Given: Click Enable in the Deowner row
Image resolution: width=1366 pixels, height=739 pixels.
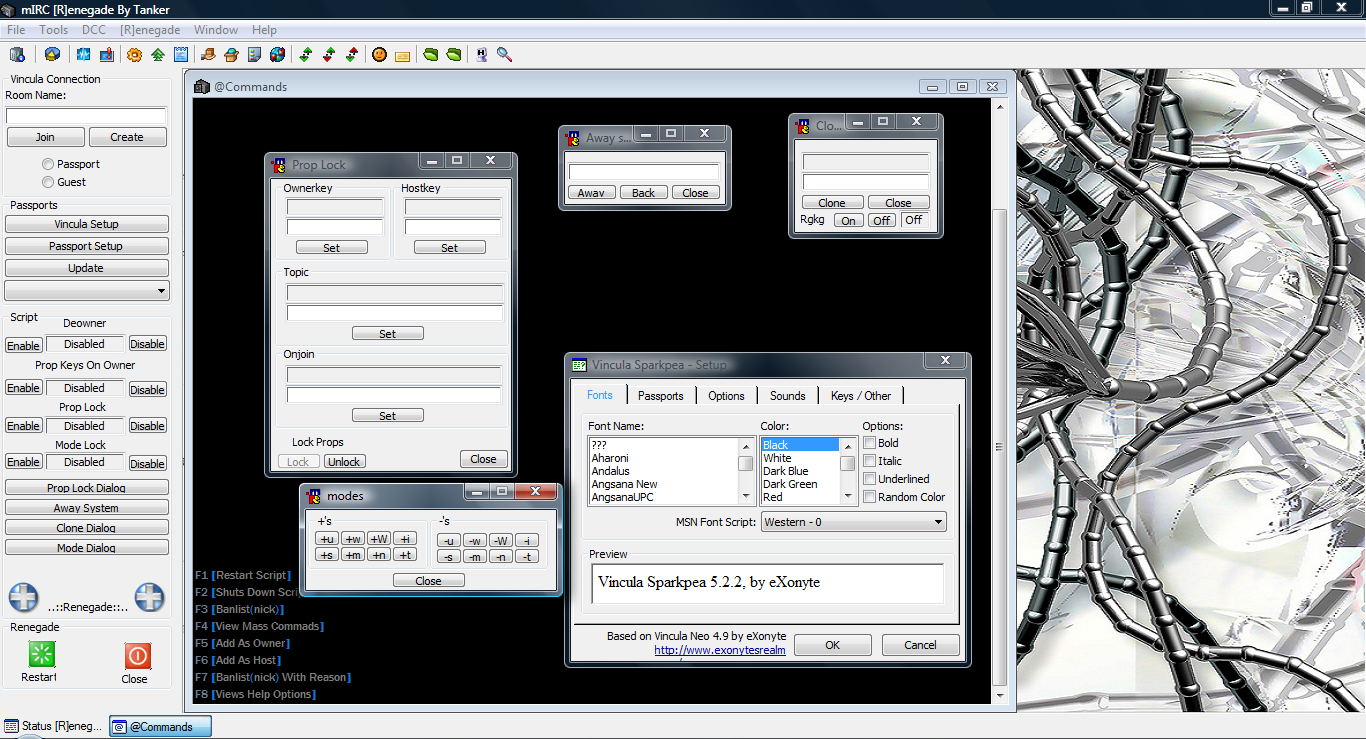Looking at the screenshot, I should click(24, 345).
